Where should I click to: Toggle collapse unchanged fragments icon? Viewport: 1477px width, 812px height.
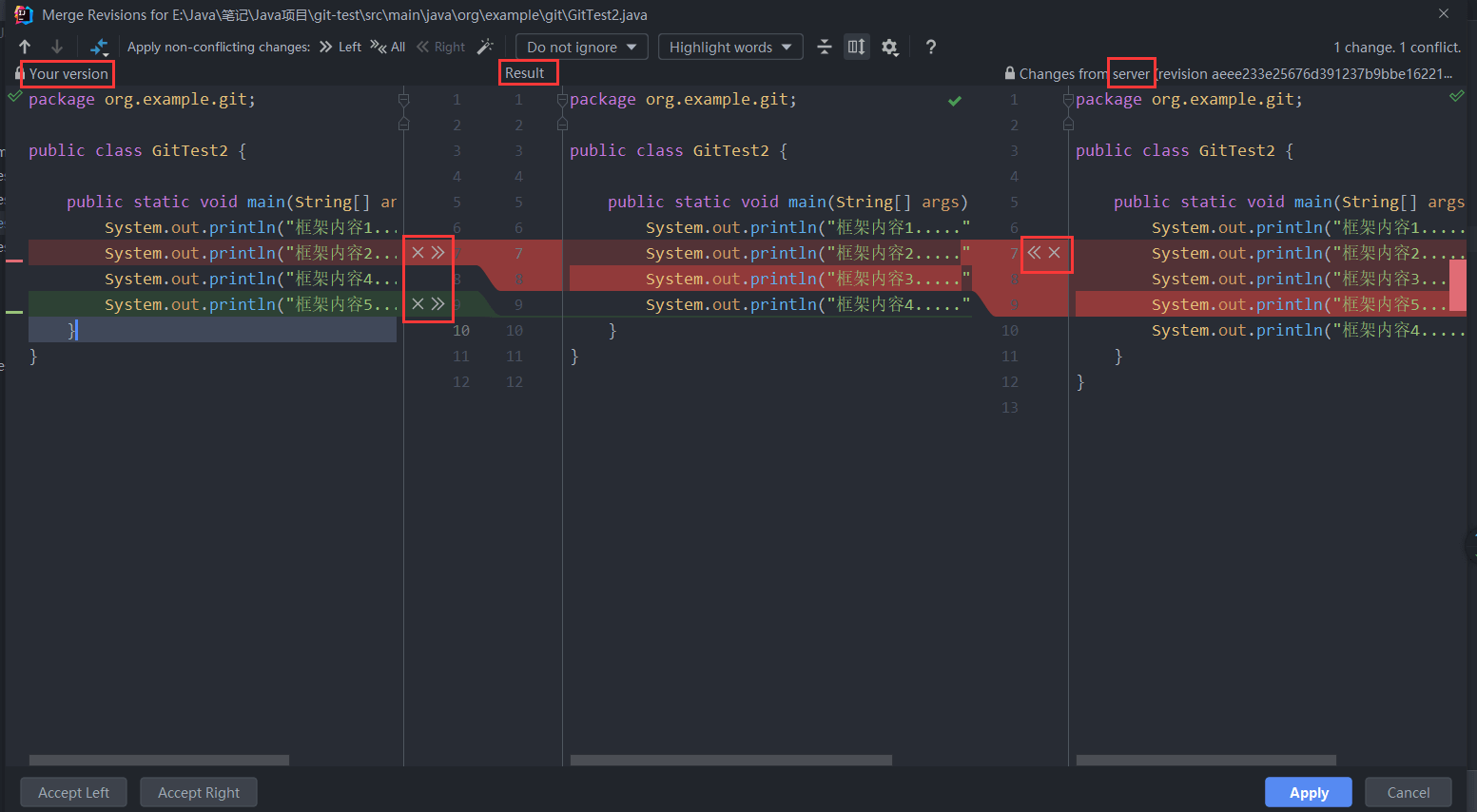pyautogui.click(x=825, y=47)
